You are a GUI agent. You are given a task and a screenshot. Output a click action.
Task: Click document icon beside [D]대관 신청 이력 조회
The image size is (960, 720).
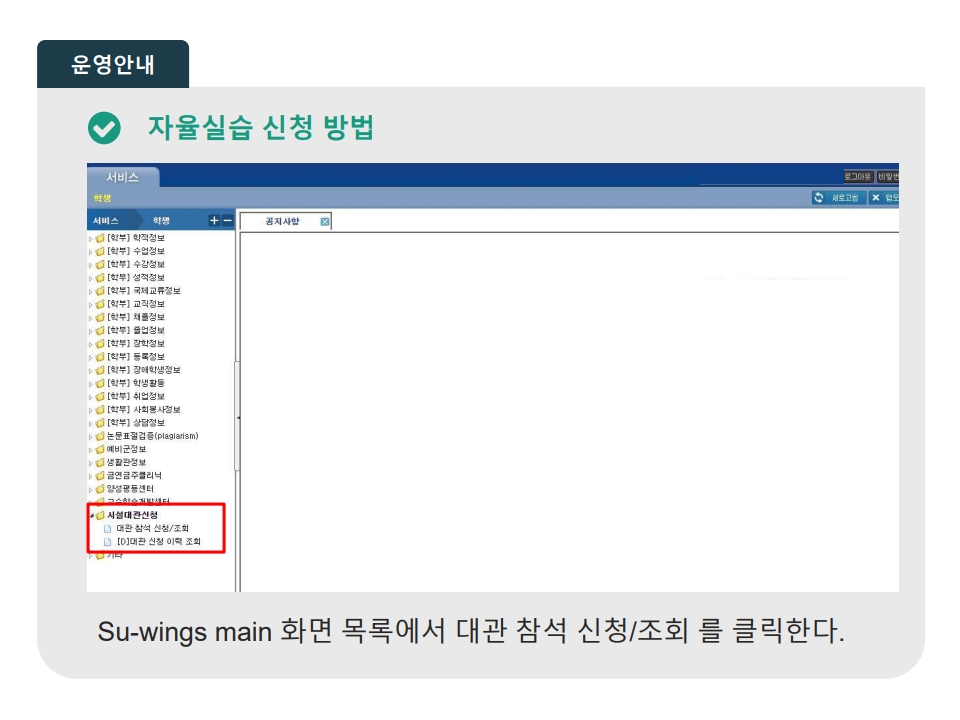[x=108, y=541]
